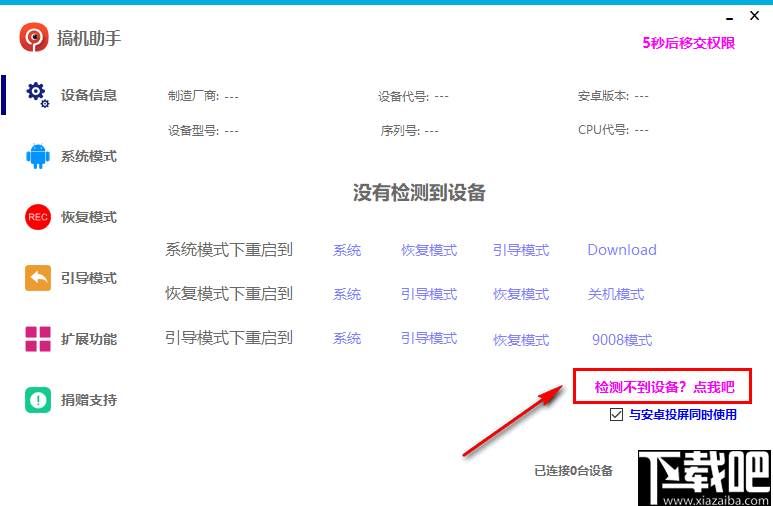Click 恢复模式 link in 引导模式下重启到 row
773x506 pixels.
pyautogui.click(x=521, y=340)
